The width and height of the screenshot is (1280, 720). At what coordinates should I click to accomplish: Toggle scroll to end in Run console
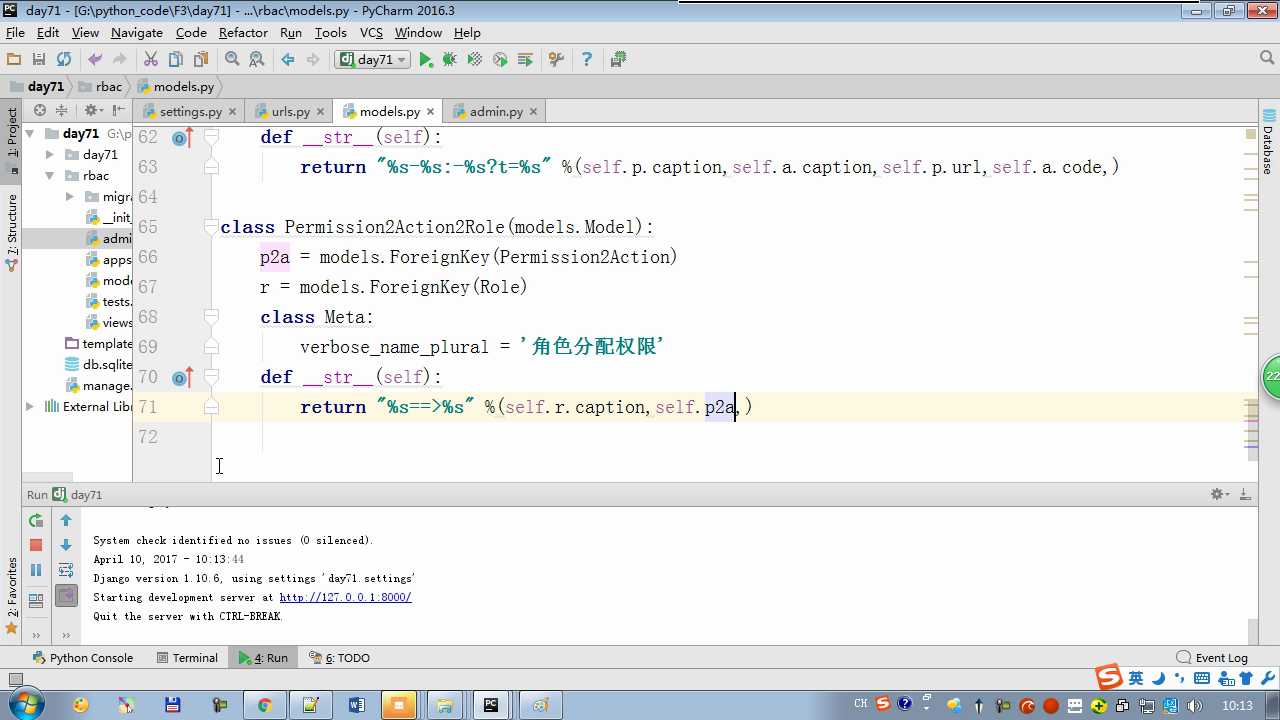coord(66,596)
